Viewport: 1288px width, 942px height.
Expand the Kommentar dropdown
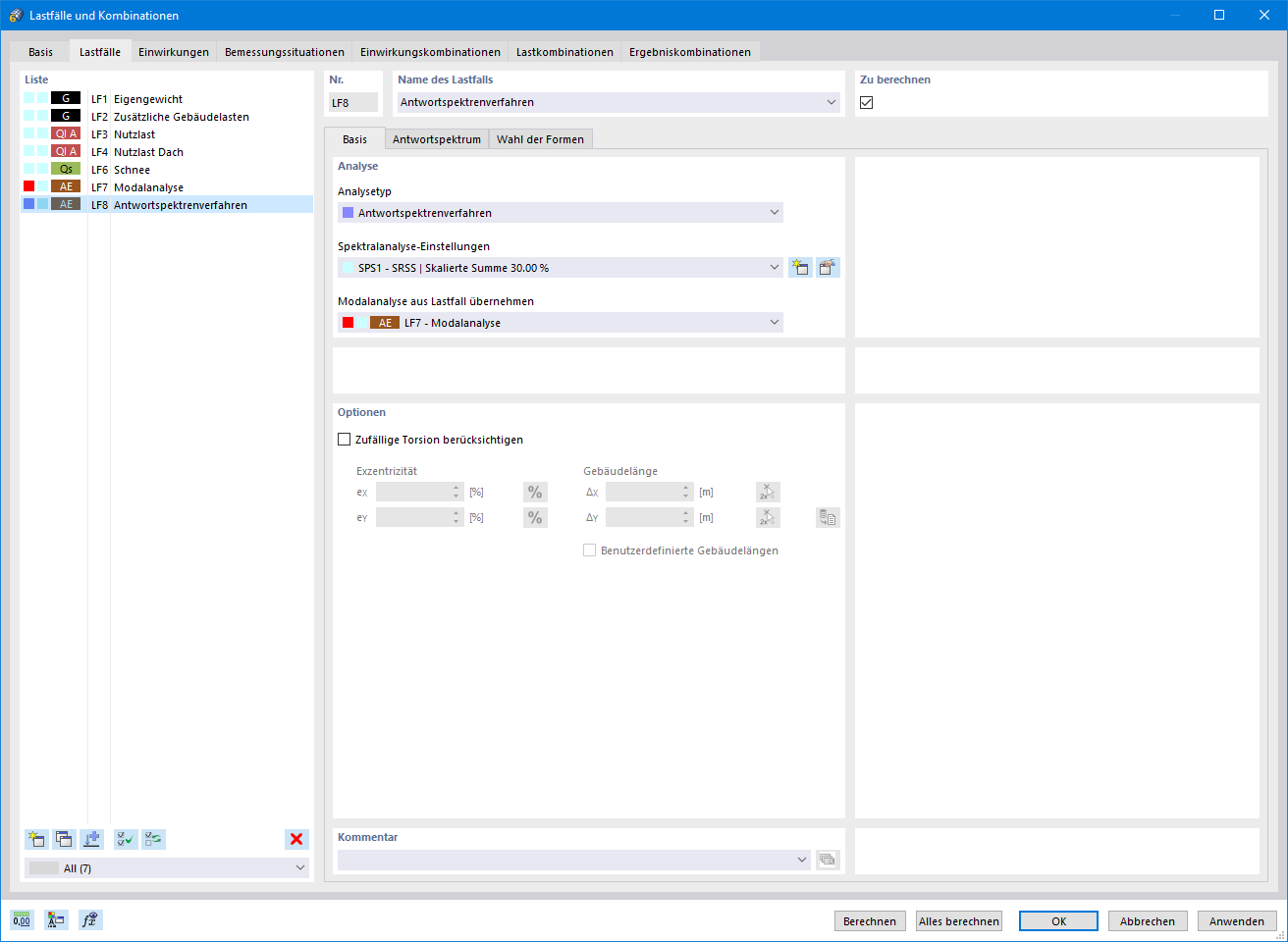(x=801, y=860)
